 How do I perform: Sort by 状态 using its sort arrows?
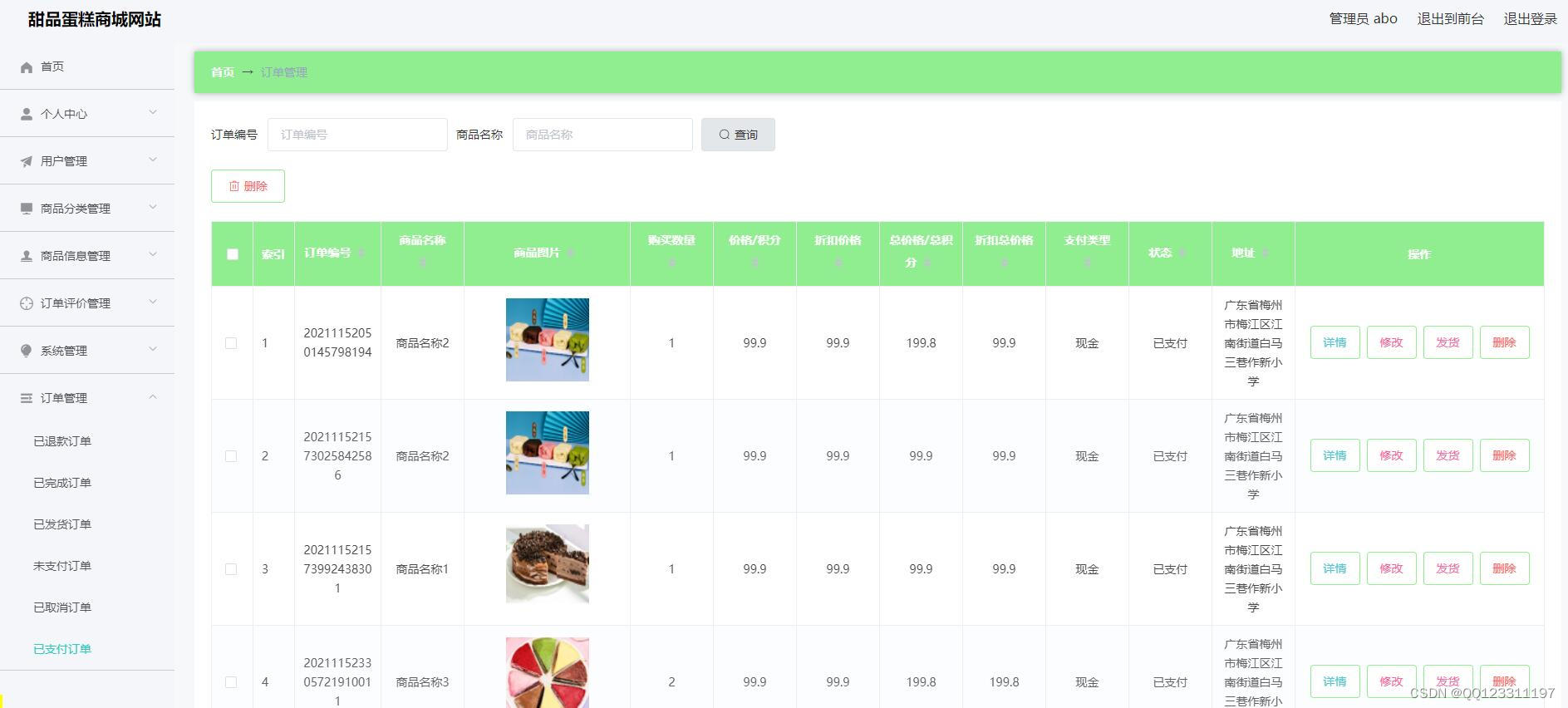click(1182, 253)
